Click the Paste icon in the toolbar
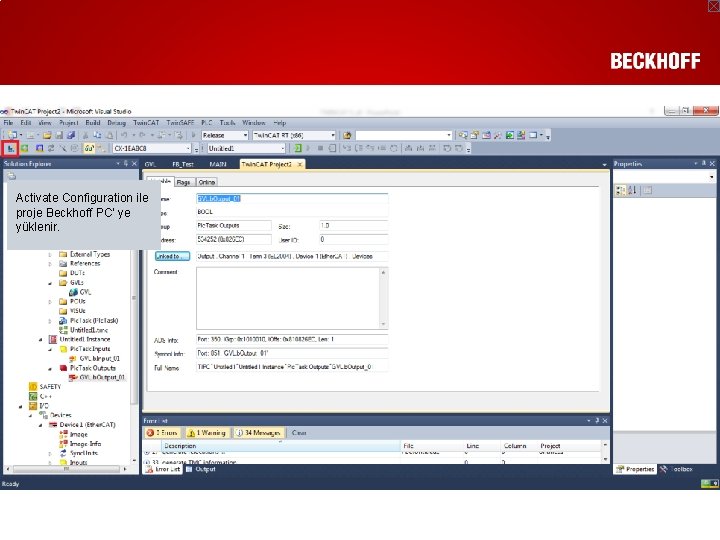 (x=110, y=135)
